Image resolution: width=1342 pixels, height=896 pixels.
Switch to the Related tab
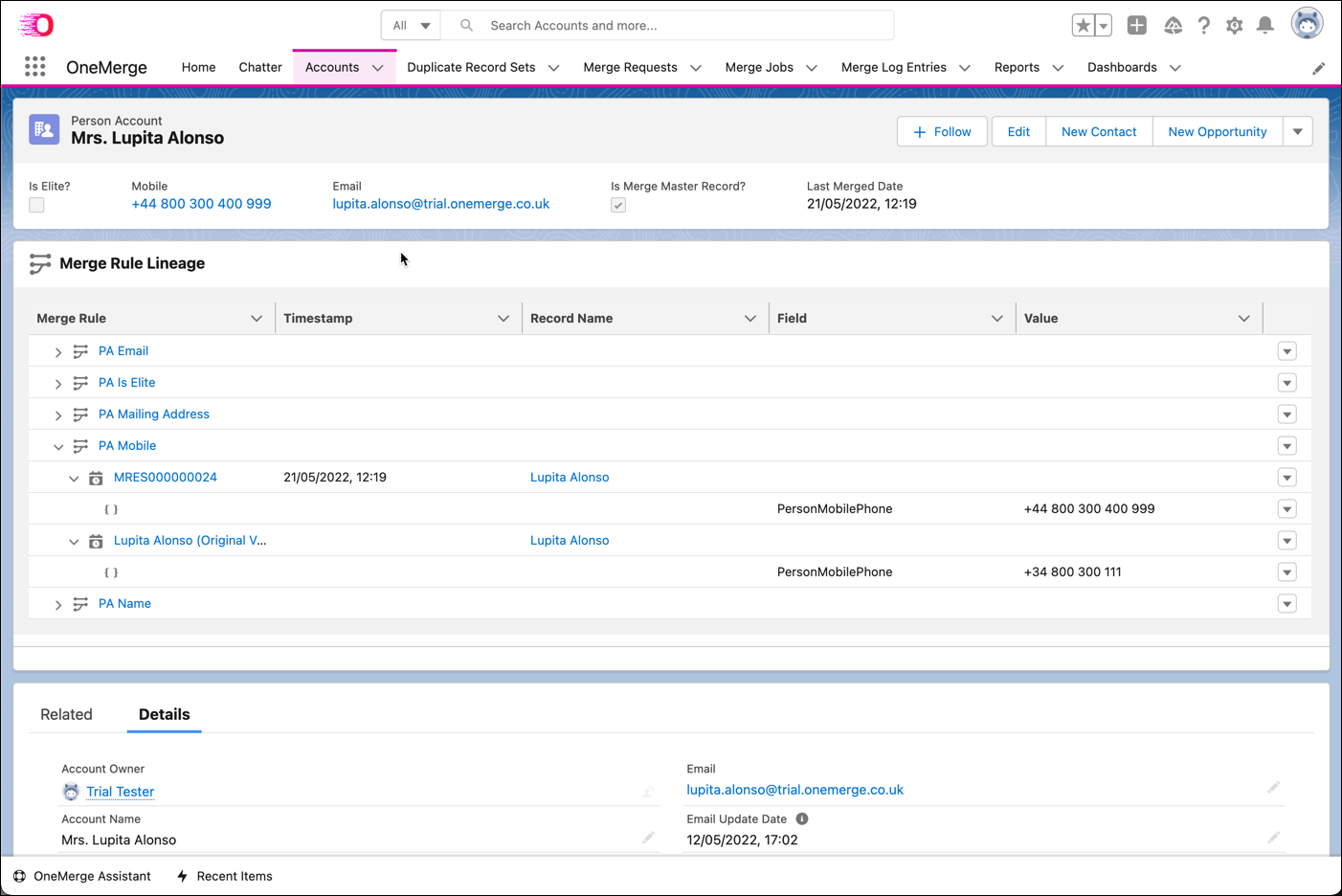[66, 714]
